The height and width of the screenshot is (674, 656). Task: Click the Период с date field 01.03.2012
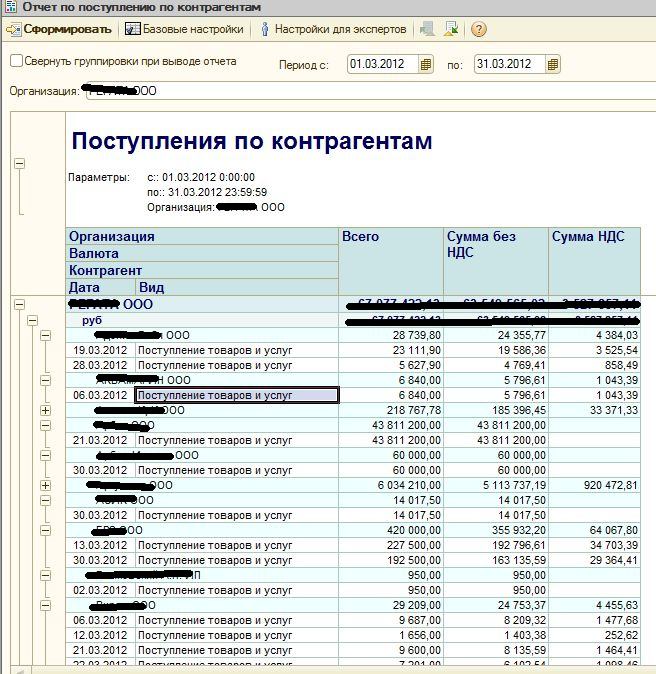tap(382, 64)
